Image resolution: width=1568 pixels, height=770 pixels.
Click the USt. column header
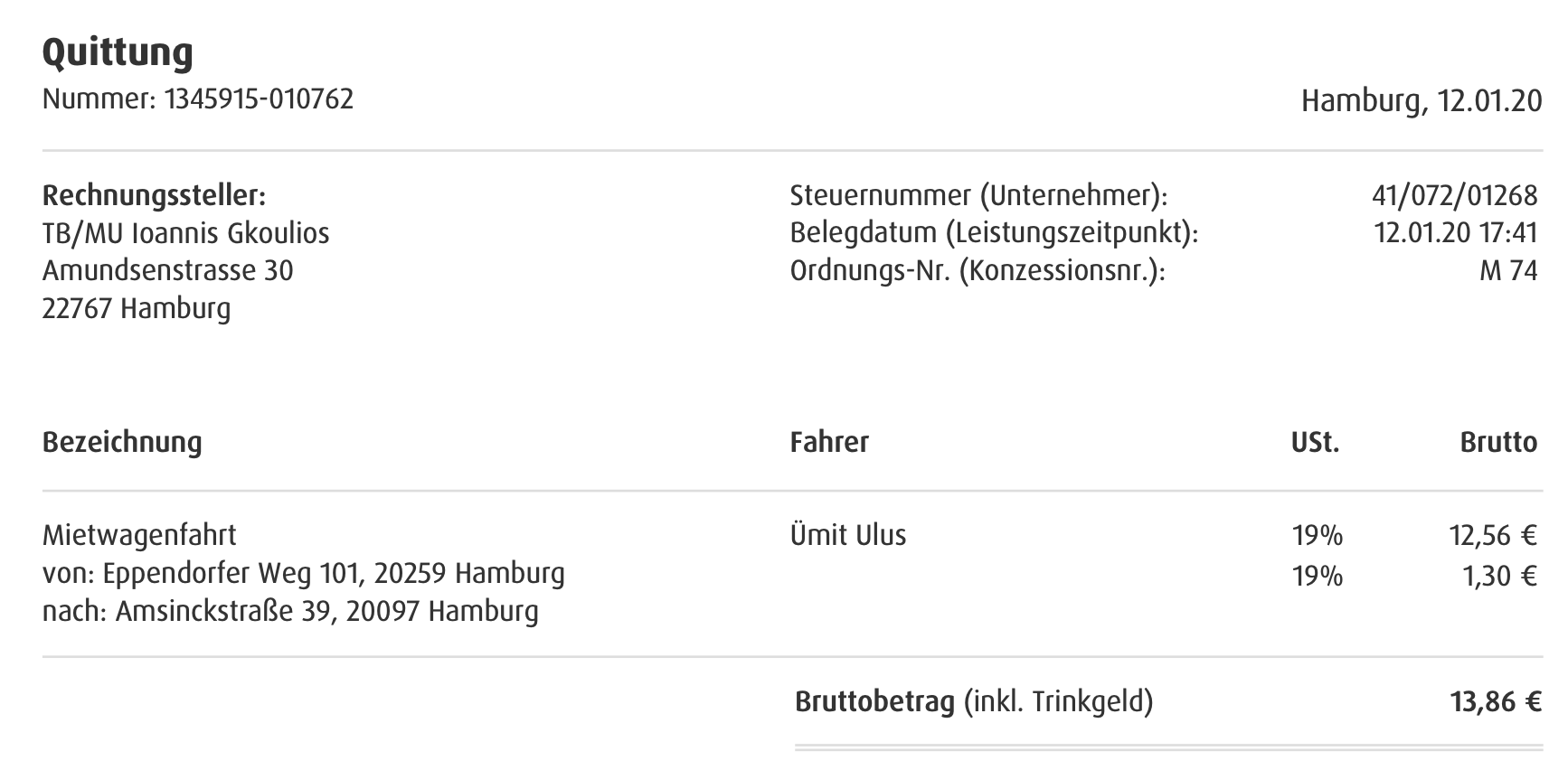(1315, 442)
